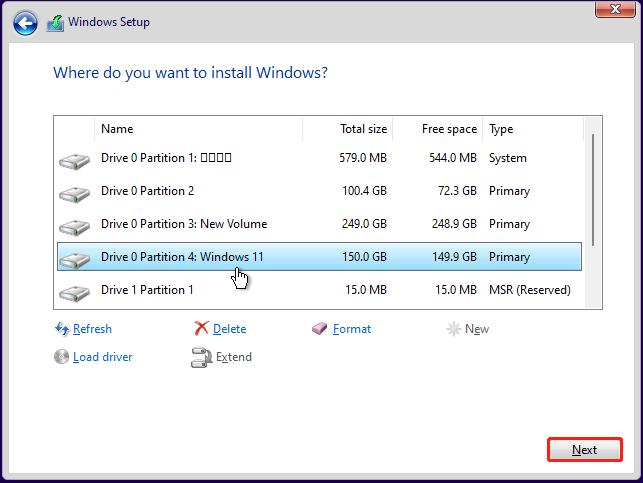643x483 pixels.
Task: Click the Refresh arrows icon
Action: (x=62, y=329)
